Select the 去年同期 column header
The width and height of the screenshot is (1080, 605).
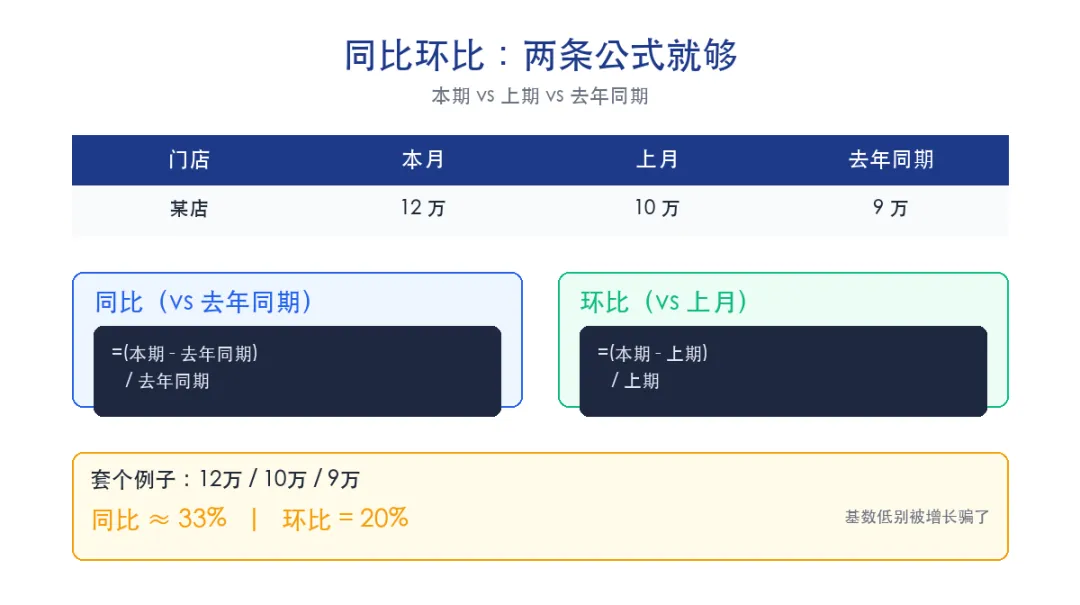click(x=891, y=160)
